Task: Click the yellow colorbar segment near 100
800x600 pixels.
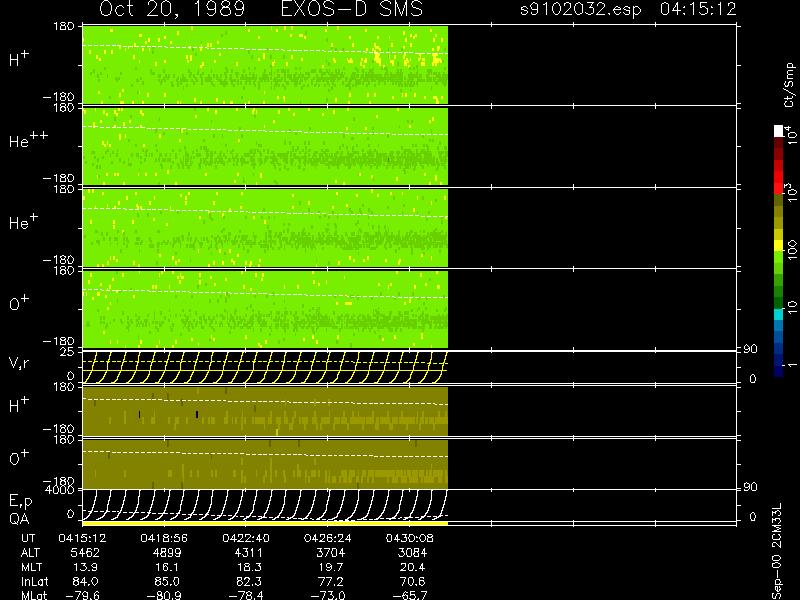Action: point(778,245)
